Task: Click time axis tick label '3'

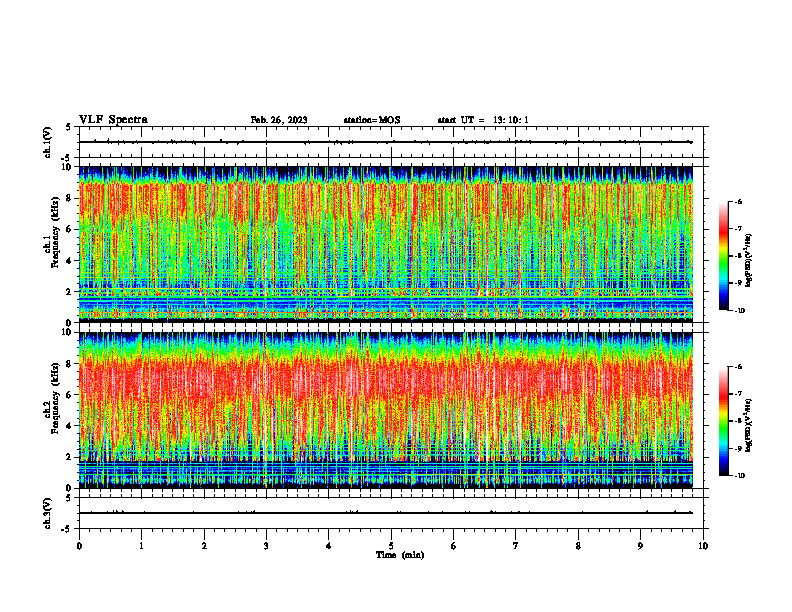Action: pos(266,546)
